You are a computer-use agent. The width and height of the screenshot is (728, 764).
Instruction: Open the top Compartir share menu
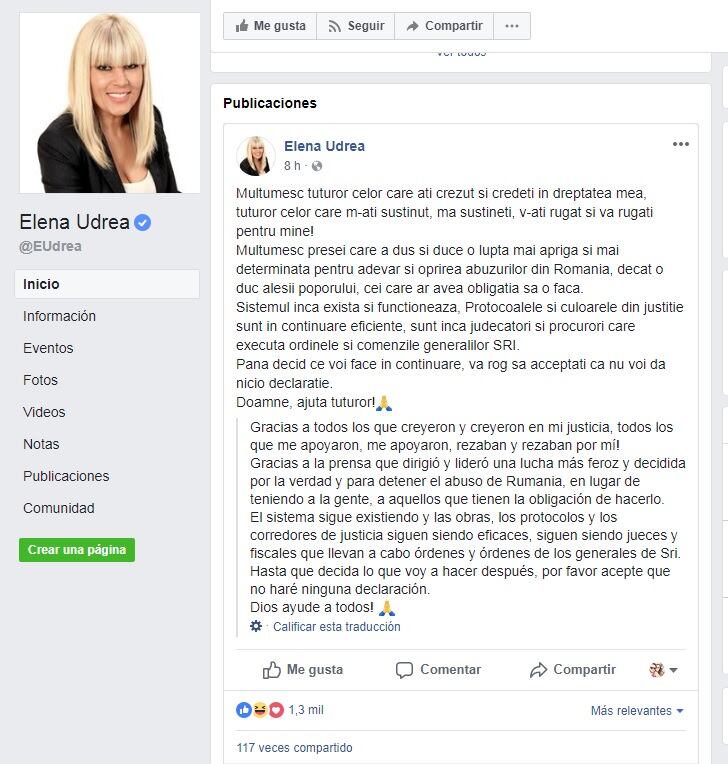pyautogui.click(x=444, y=26)
